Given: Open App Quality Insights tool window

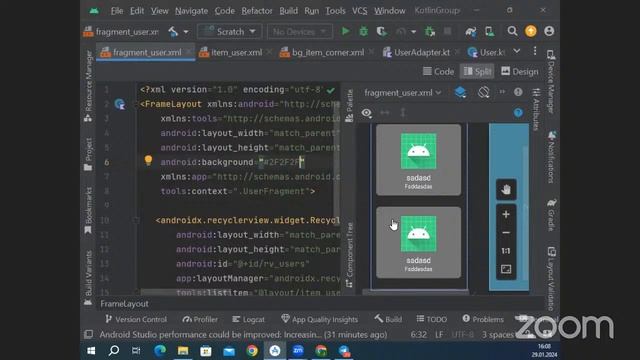Looking at the screenshot, I should point(320,319).
